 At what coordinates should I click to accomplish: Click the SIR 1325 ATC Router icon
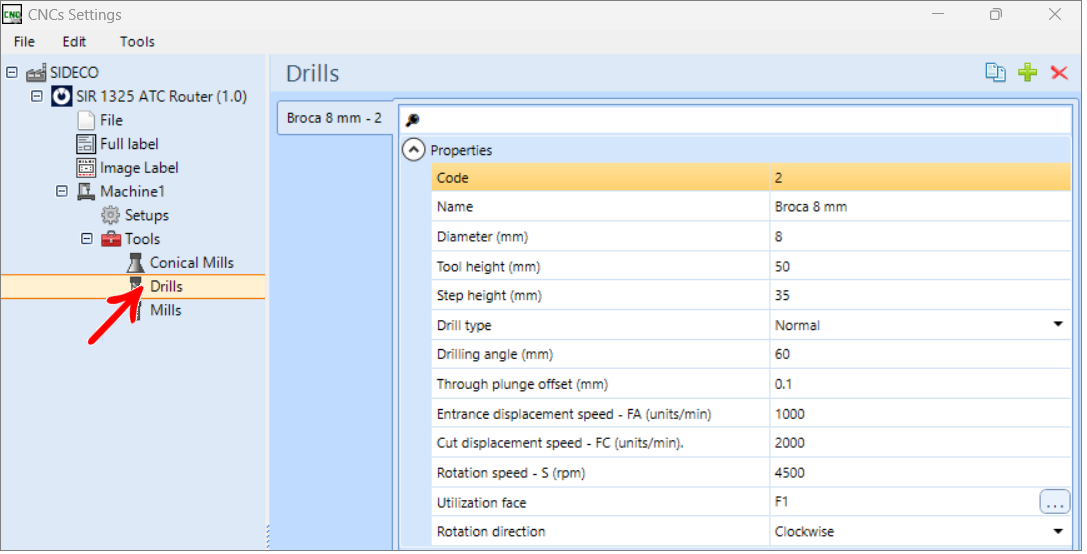pyautogui.click(x=61, y=96)
